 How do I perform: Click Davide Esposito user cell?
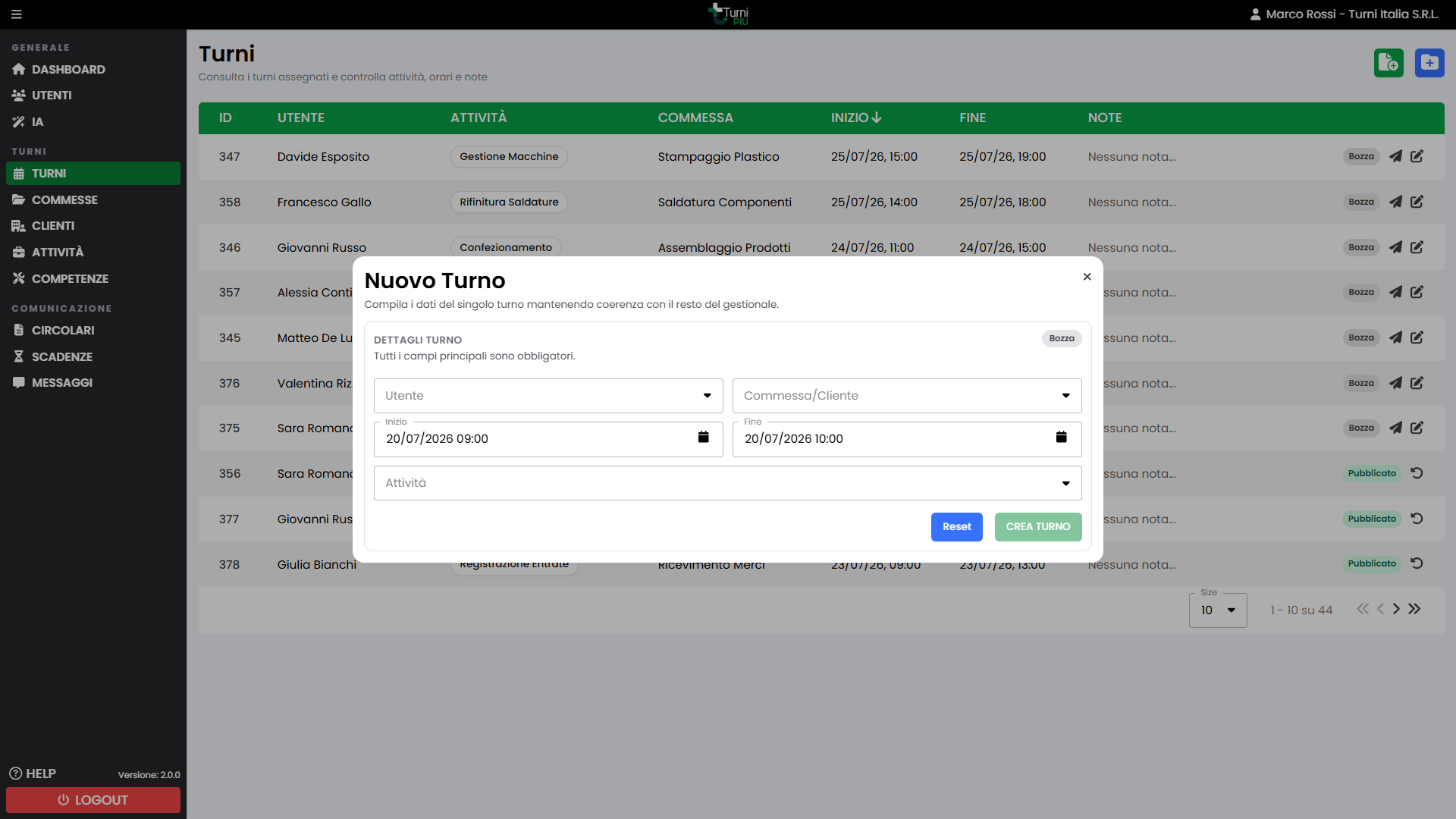tap(323, 157)
